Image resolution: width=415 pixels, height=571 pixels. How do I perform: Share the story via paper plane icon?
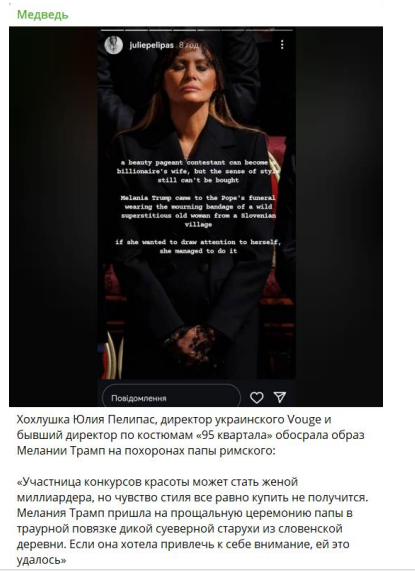point(280,397)
